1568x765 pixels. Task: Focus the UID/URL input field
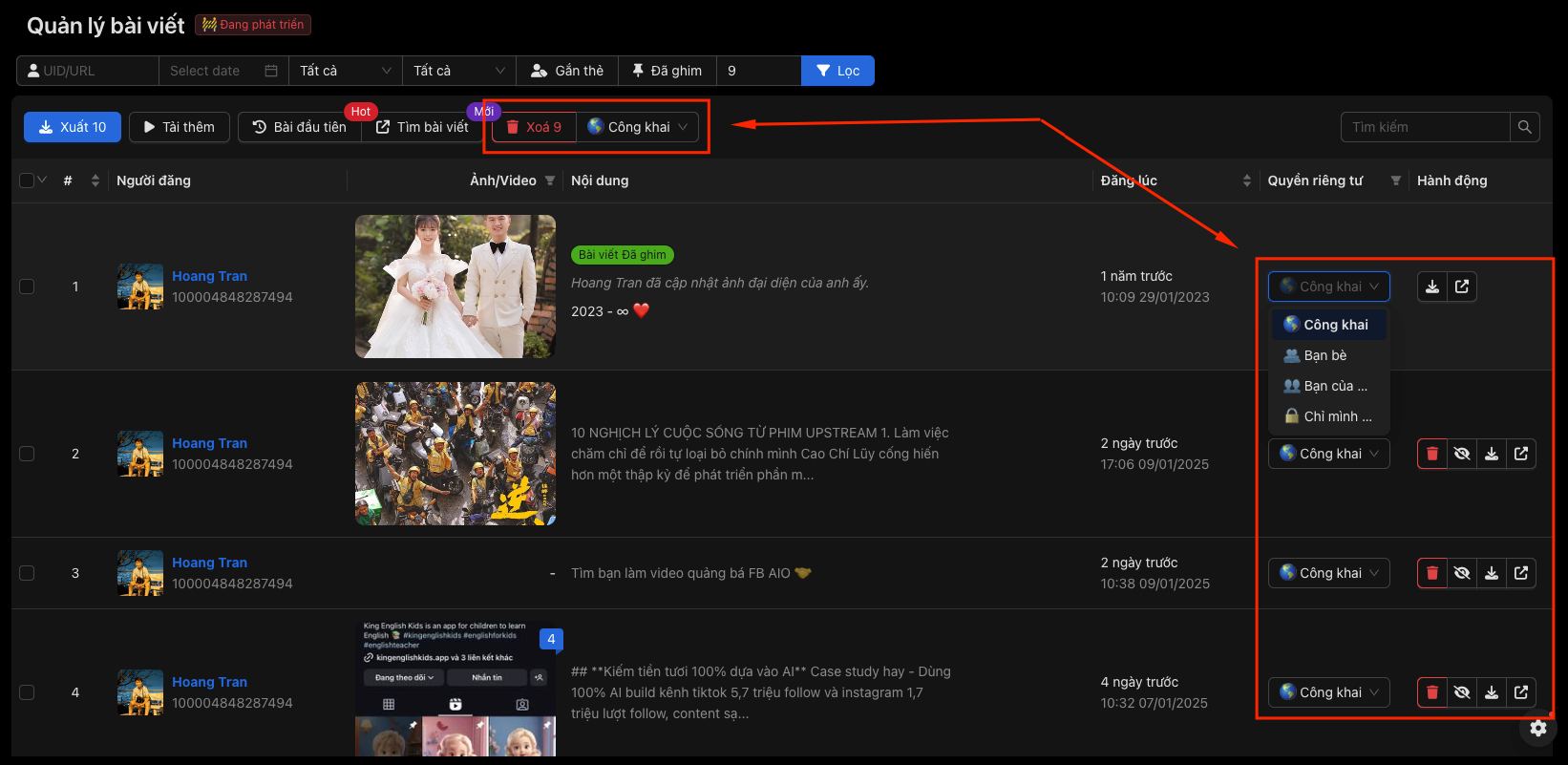pos(88,71)
